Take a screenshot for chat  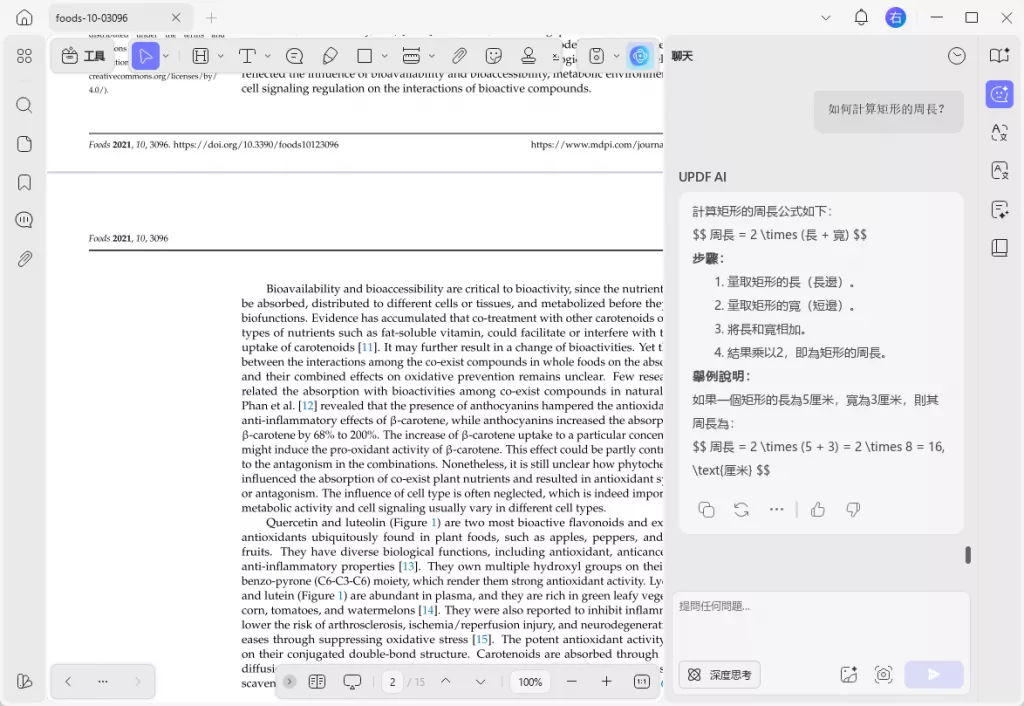pyautogui.click(x=884, y=675)
